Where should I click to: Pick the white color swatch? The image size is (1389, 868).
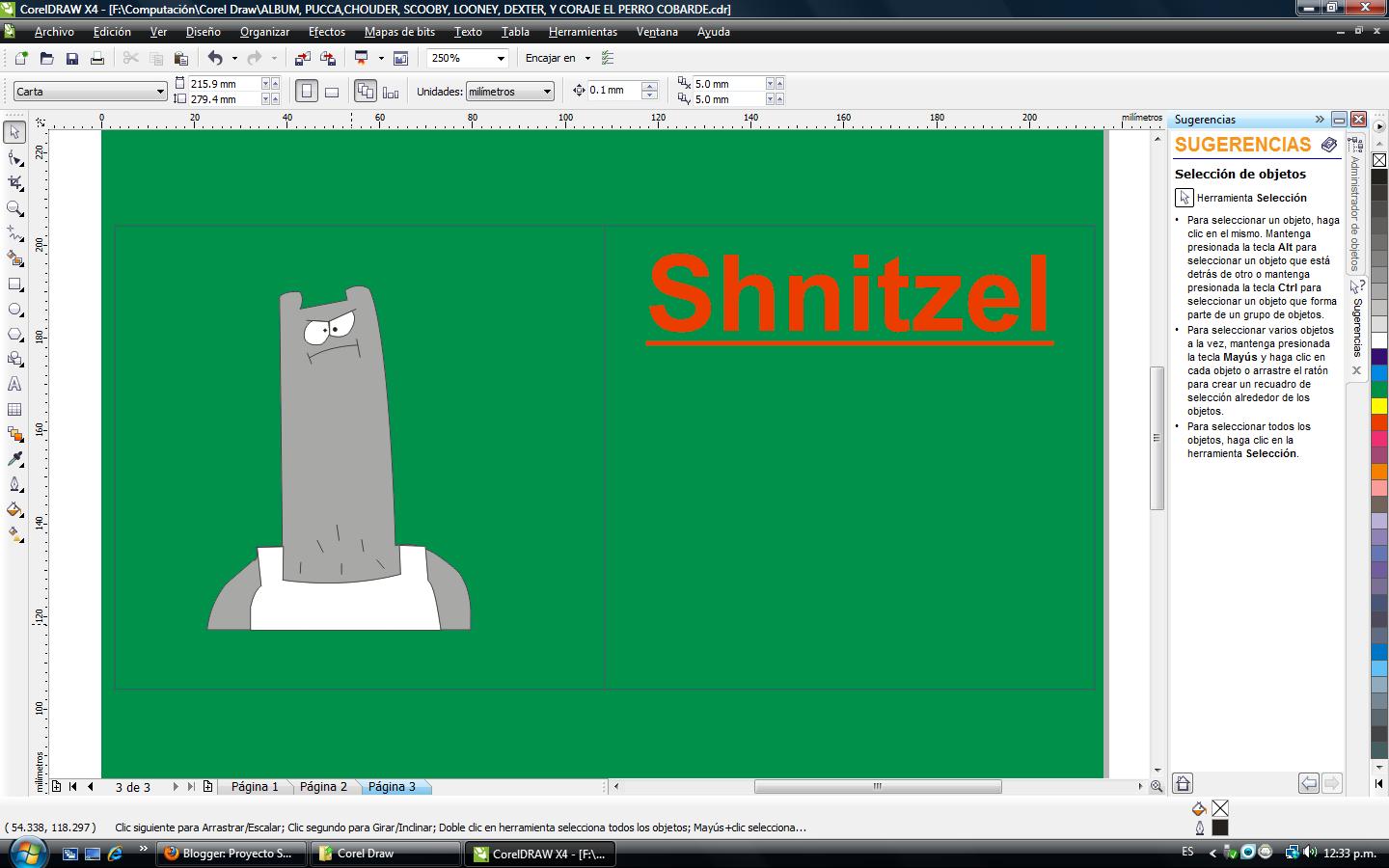pos(1378,340)
